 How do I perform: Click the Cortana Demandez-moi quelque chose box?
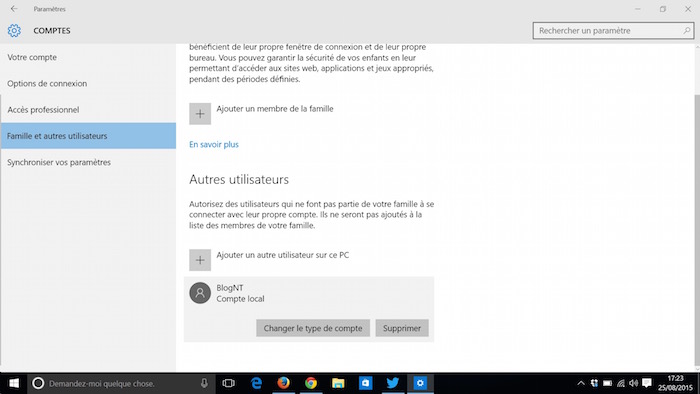coord(121,383)
